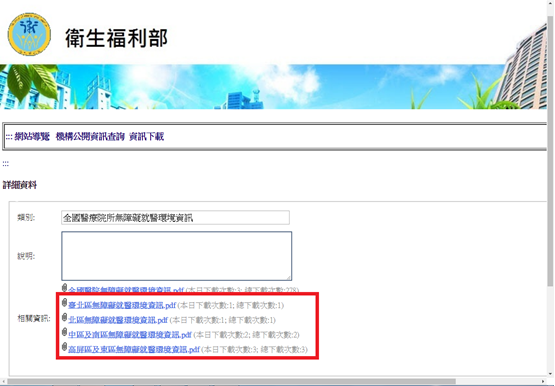The width and height of the screenshot is (555, 386).
Task: Click paperclip icon beside 北區 PDF
Action: click(64, 317)
